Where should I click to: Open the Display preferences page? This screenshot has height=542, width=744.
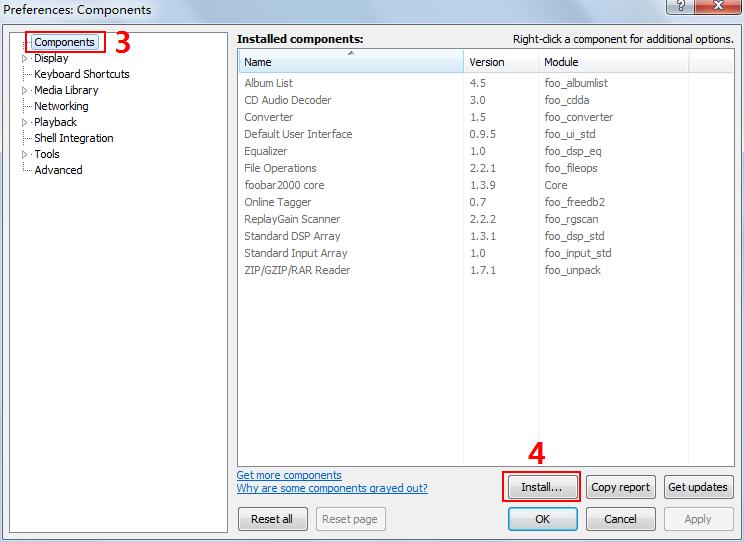coord(51,58)
